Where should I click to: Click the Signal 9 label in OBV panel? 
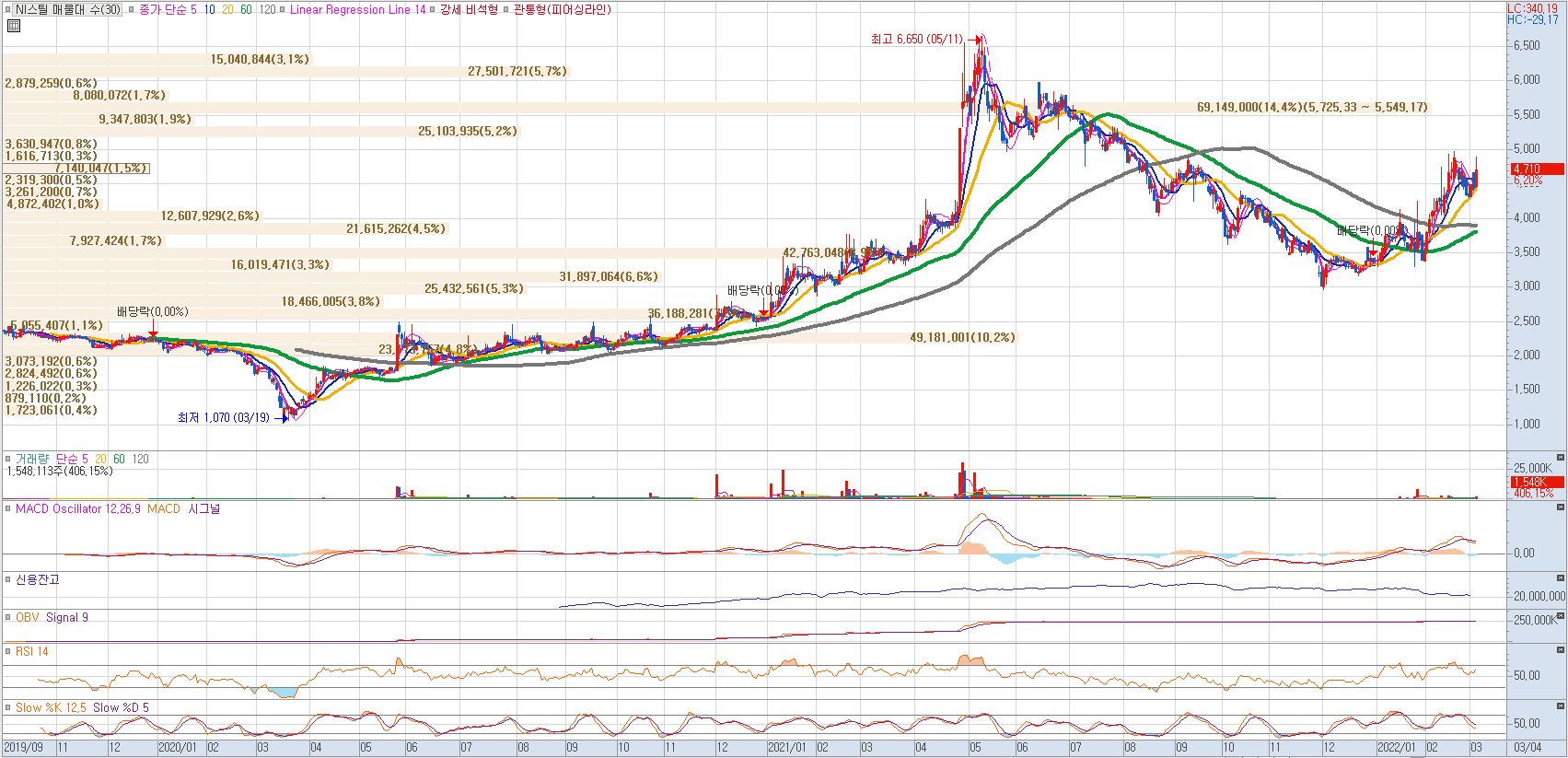pos(67,617)
